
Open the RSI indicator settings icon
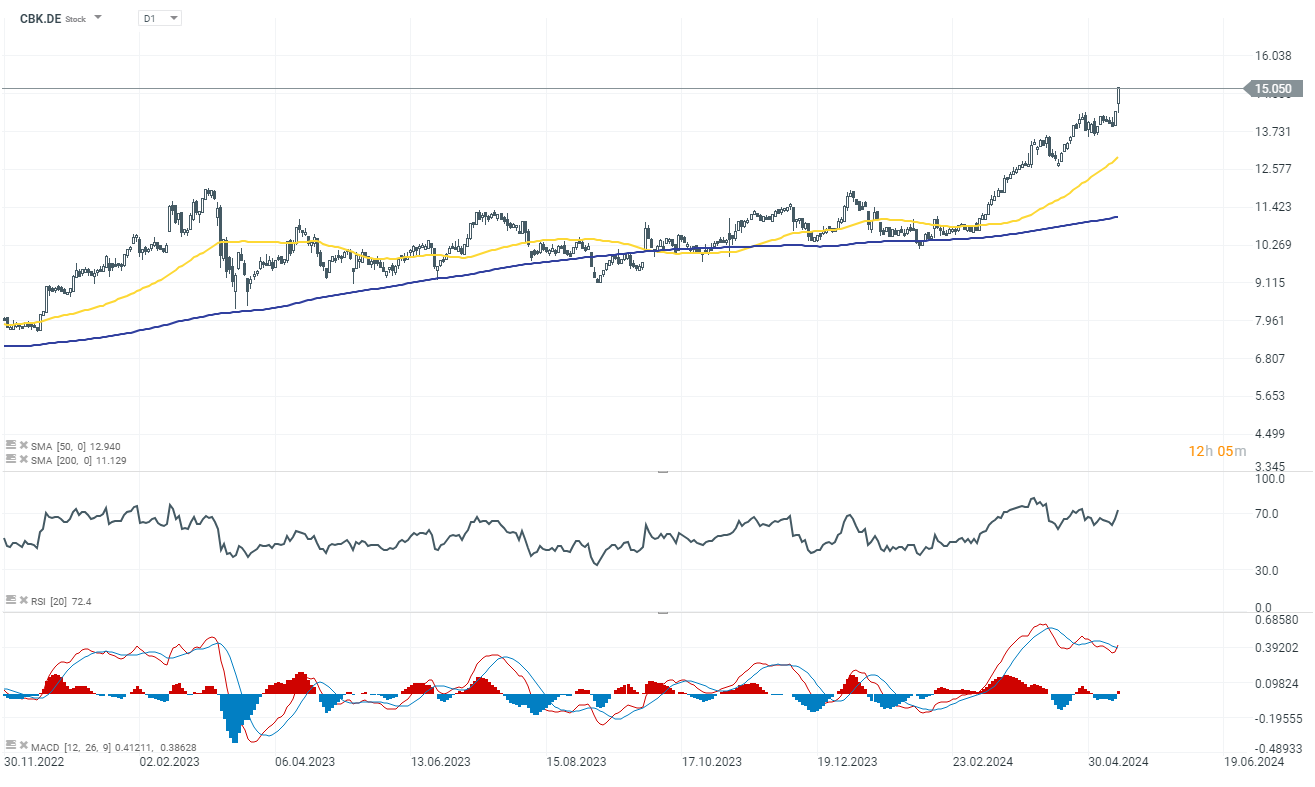click(x=10, y=600)
